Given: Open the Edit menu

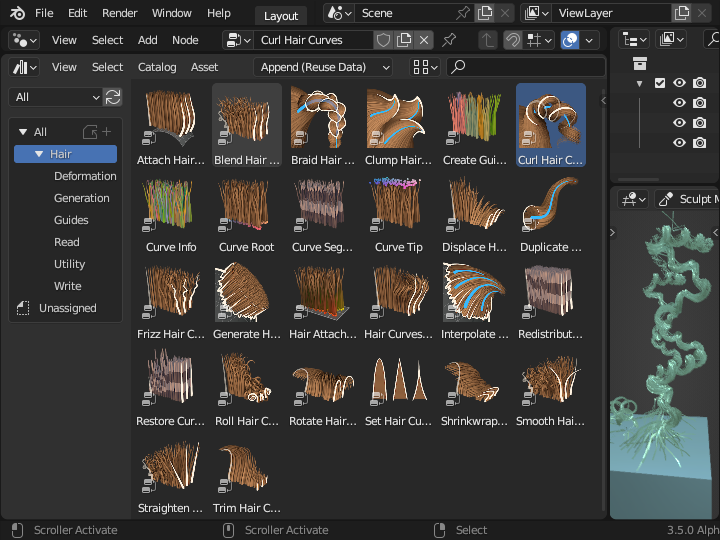Looking at the screenshot, I should pos(77,13).
